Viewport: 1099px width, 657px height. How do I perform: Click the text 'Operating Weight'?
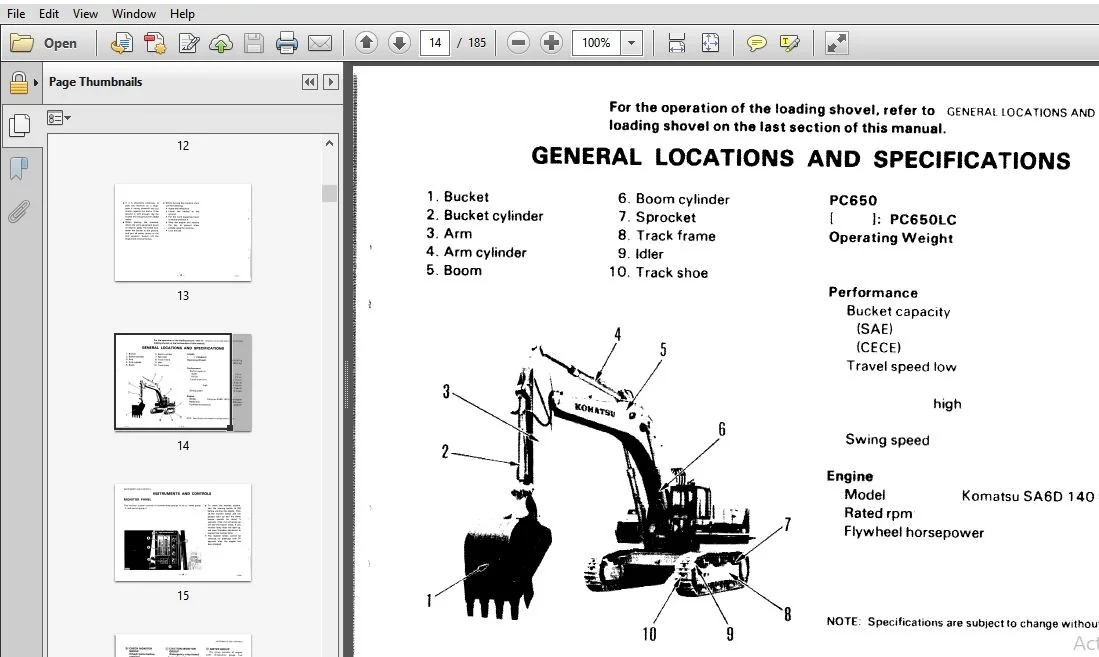[891, 238]
